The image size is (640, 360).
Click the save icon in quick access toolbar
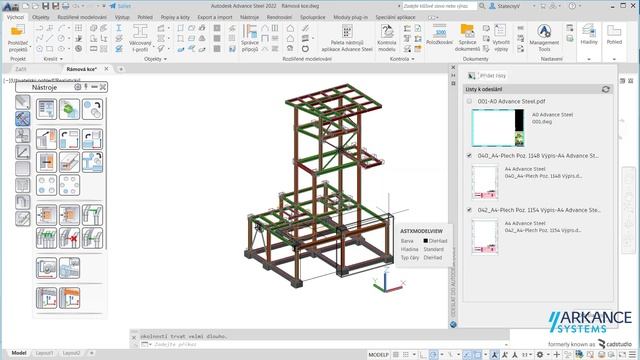point(45,6)
